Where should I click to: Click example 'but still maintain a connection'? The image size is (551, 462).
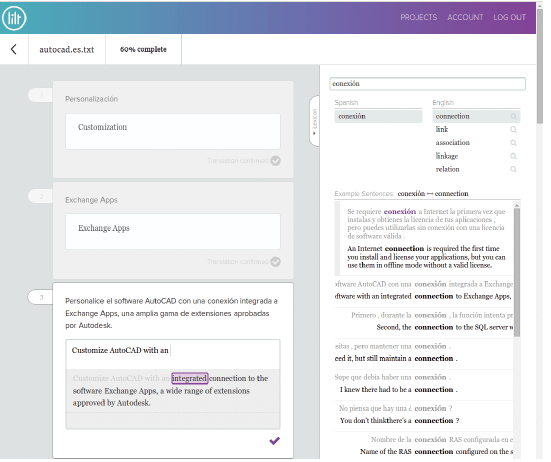coord(396,358)
